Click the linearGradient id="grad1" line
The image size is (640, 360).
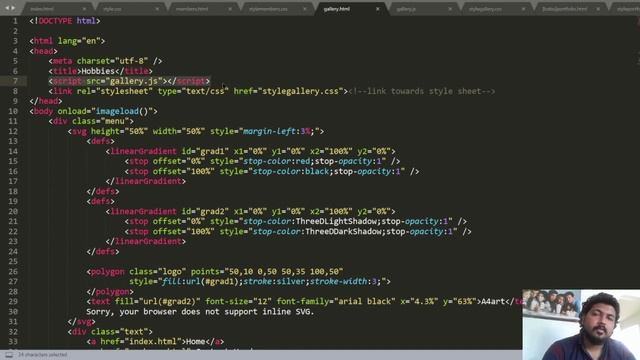click(251, 151)
